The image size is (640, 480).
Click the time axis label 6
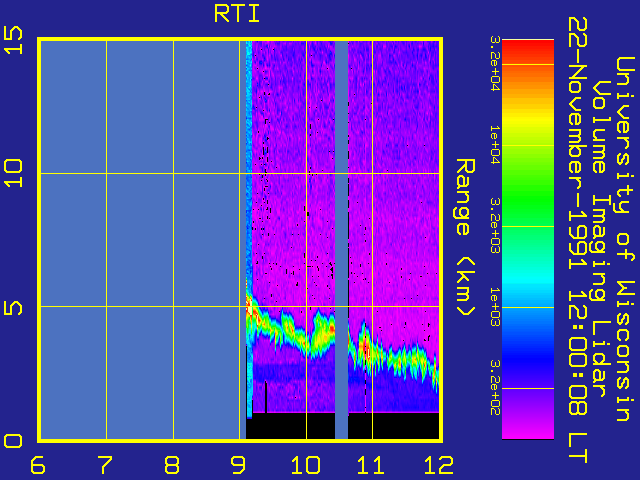point(38,465)
